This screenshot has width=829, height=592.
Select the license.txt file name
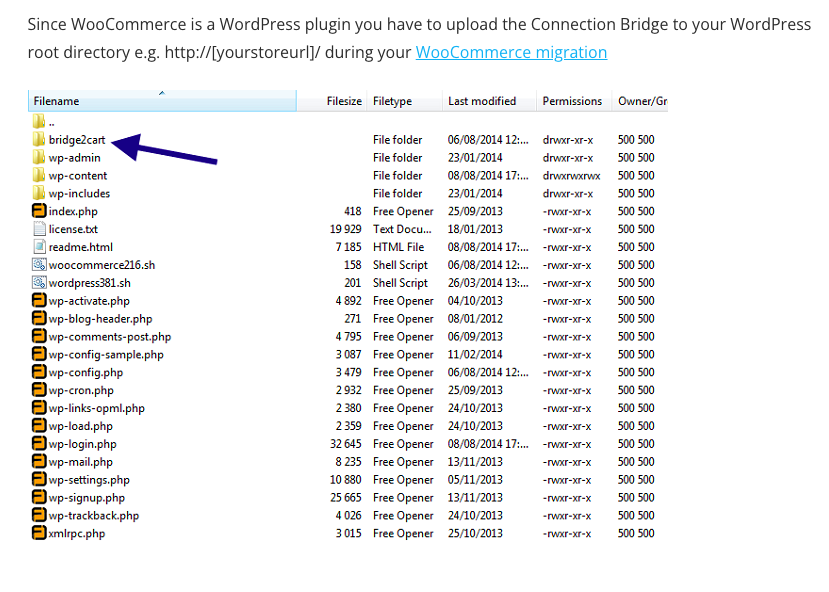click(73, 229)
